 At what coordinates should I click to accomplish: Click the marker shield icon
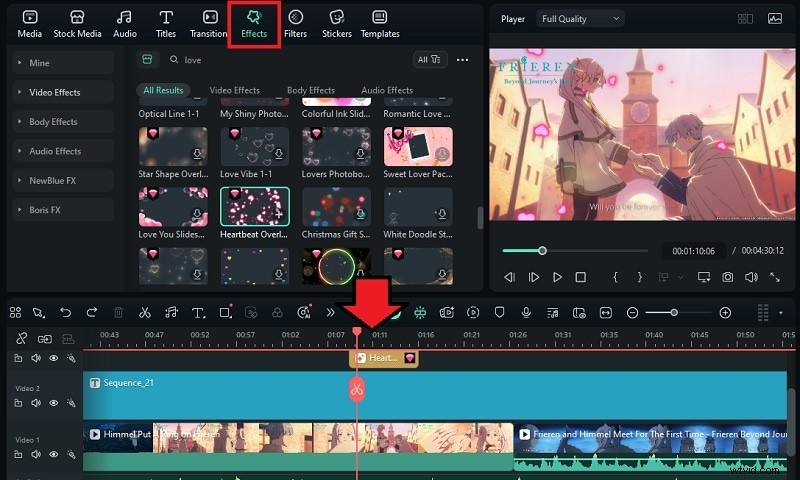tap(499, 312)
